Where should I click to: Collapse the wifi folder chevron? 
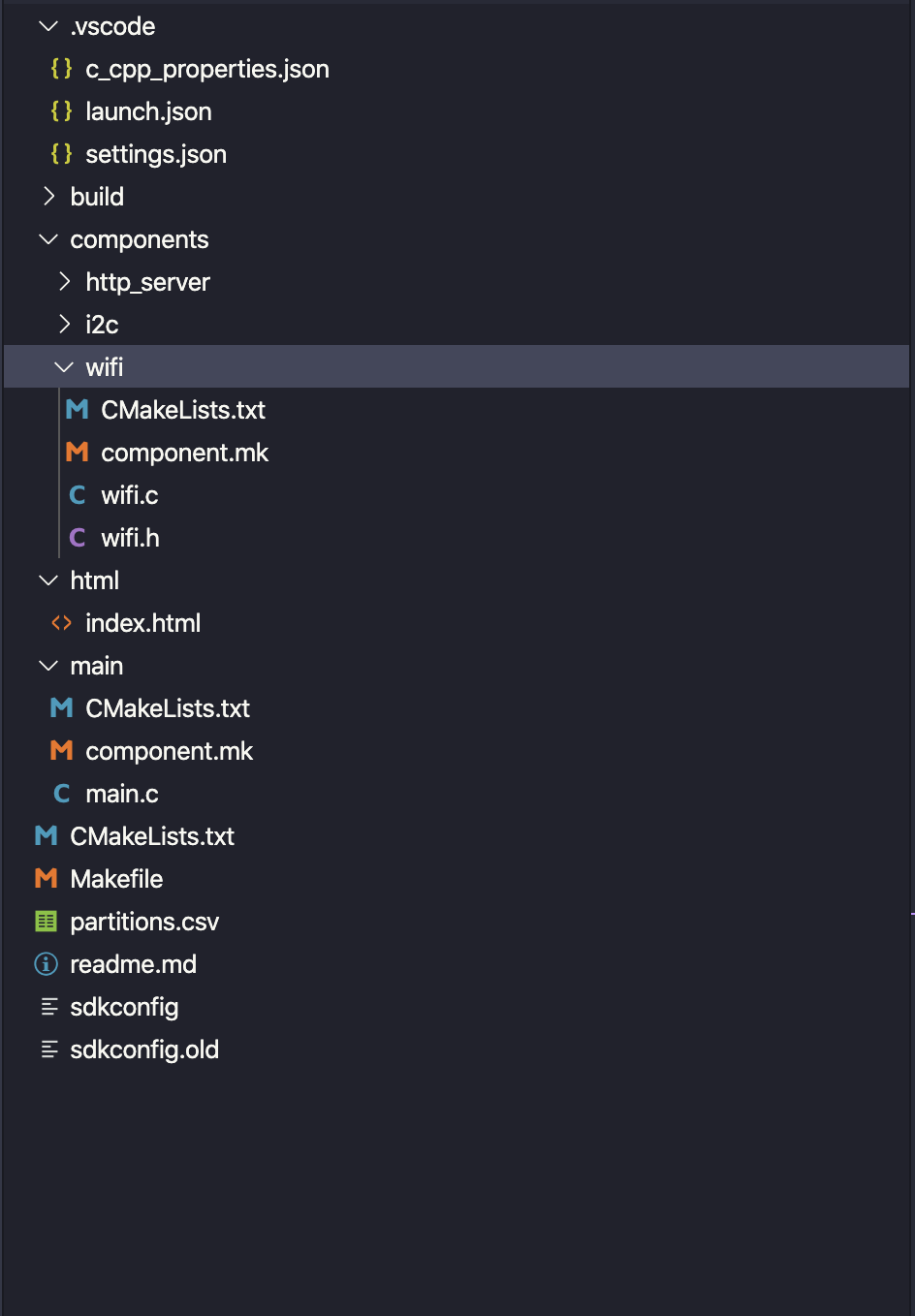pyautogui.click(x=64, y=367)
